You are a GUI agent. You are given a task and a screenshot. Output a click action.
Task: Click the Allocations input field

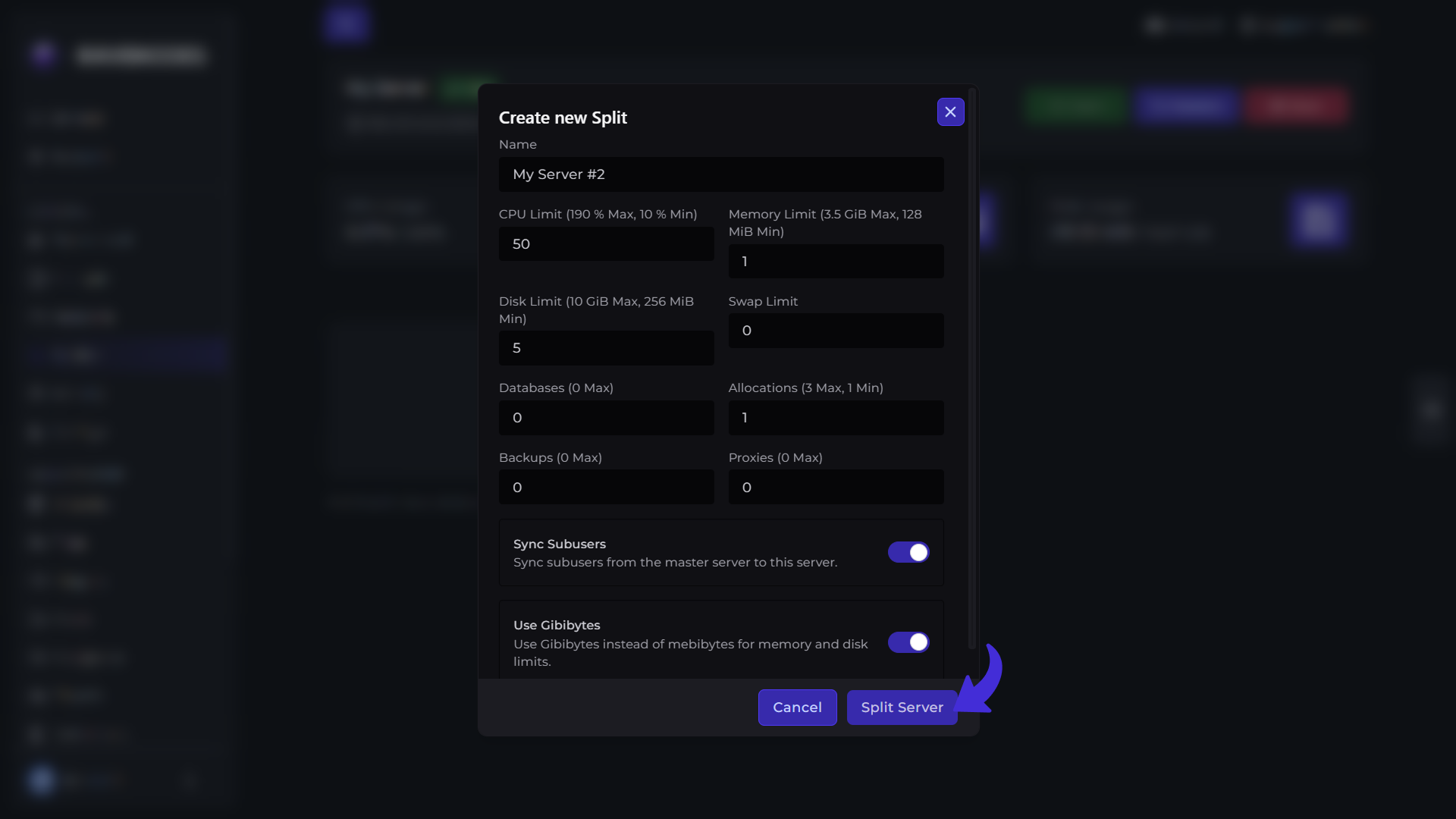[836, 418]
